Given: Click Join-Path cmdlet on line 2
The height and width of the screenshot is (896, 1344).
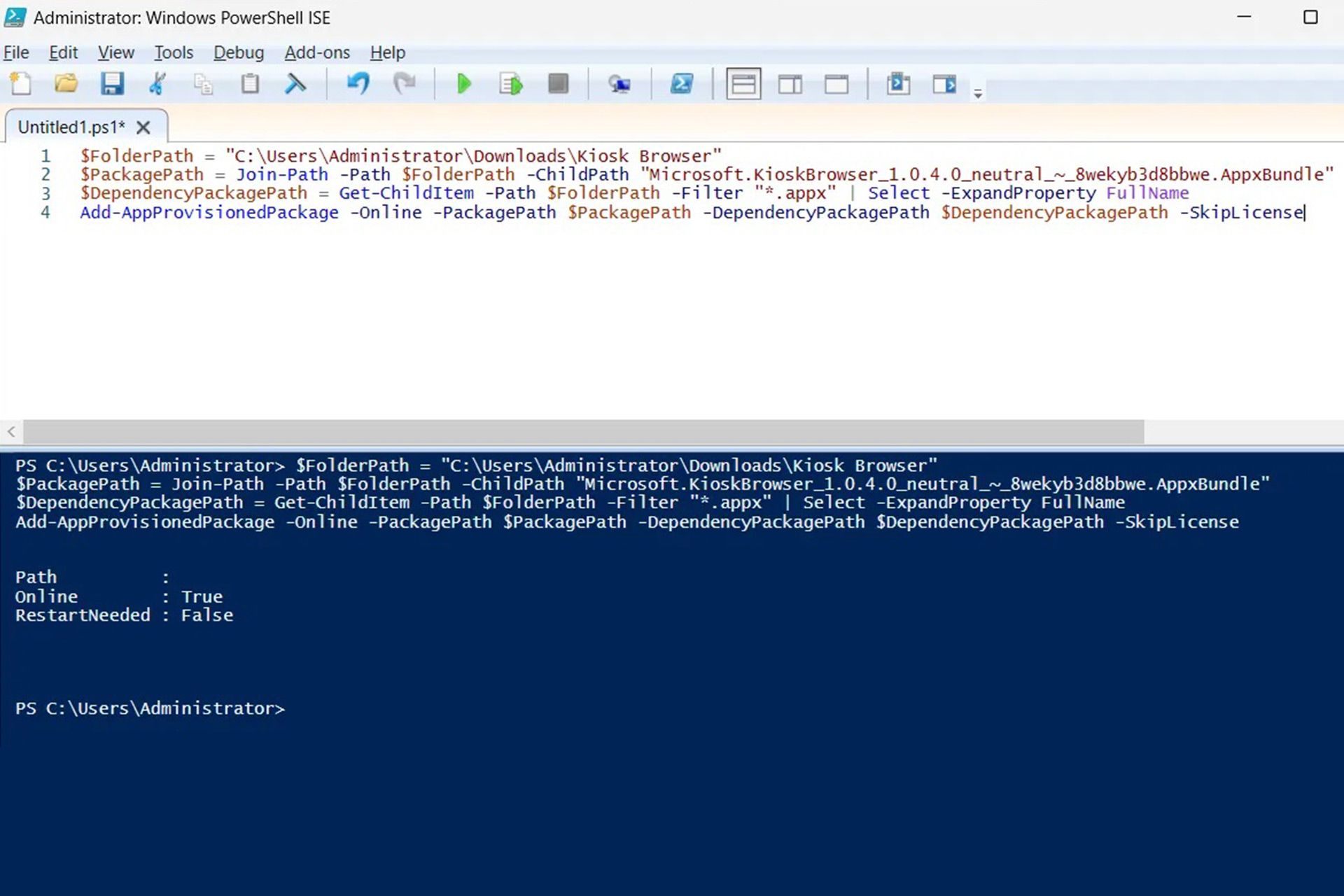Looking at the screenshot, I should [281, 174].
